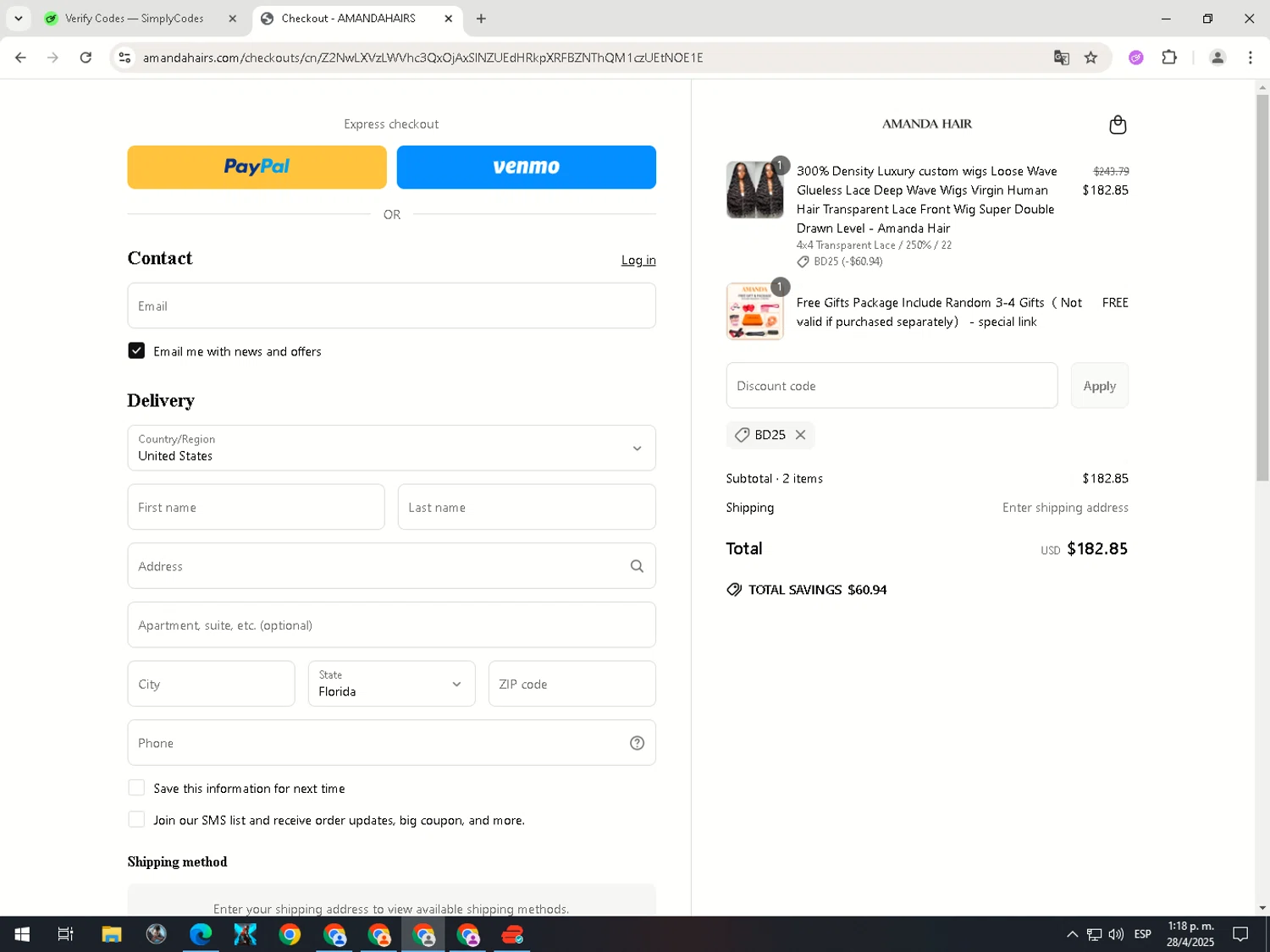Image resolution: width=1270 pixels, height=952 pixels.
Task: Show hidden tray icons chevron
Action: click(1072, 934)
